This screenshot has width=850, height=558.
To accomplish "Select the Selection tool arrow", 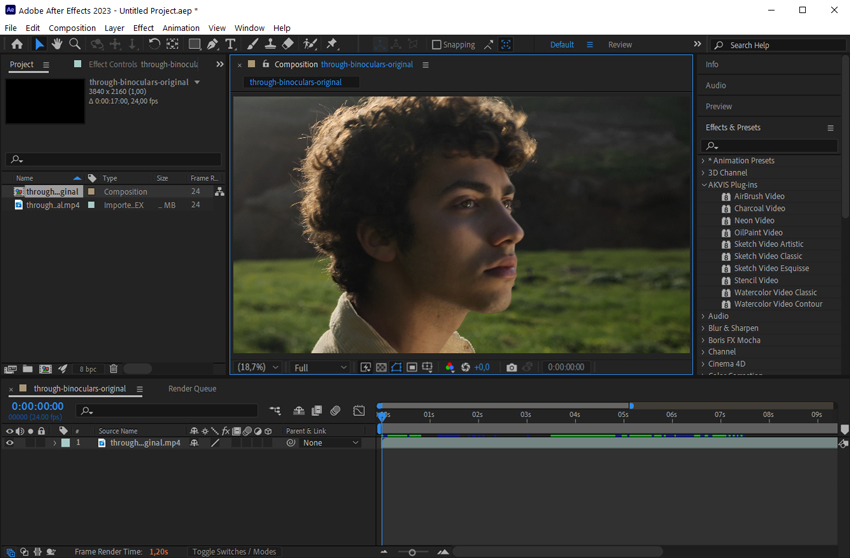I will pyautogui.click(x=39, y=44).
